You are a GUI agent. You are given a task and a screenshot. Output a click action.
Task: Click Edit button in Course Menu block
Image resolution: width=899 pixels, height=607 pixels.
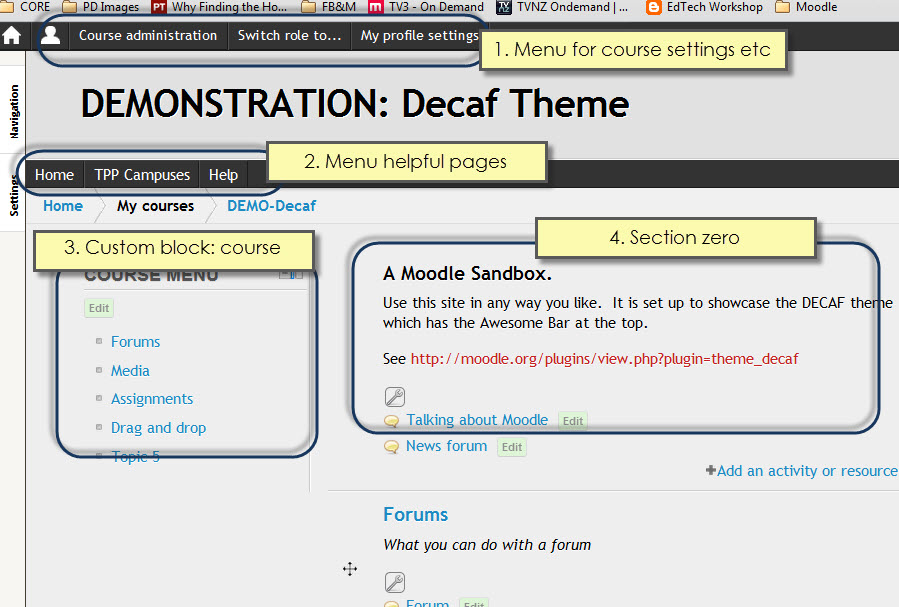coord(99,308)
